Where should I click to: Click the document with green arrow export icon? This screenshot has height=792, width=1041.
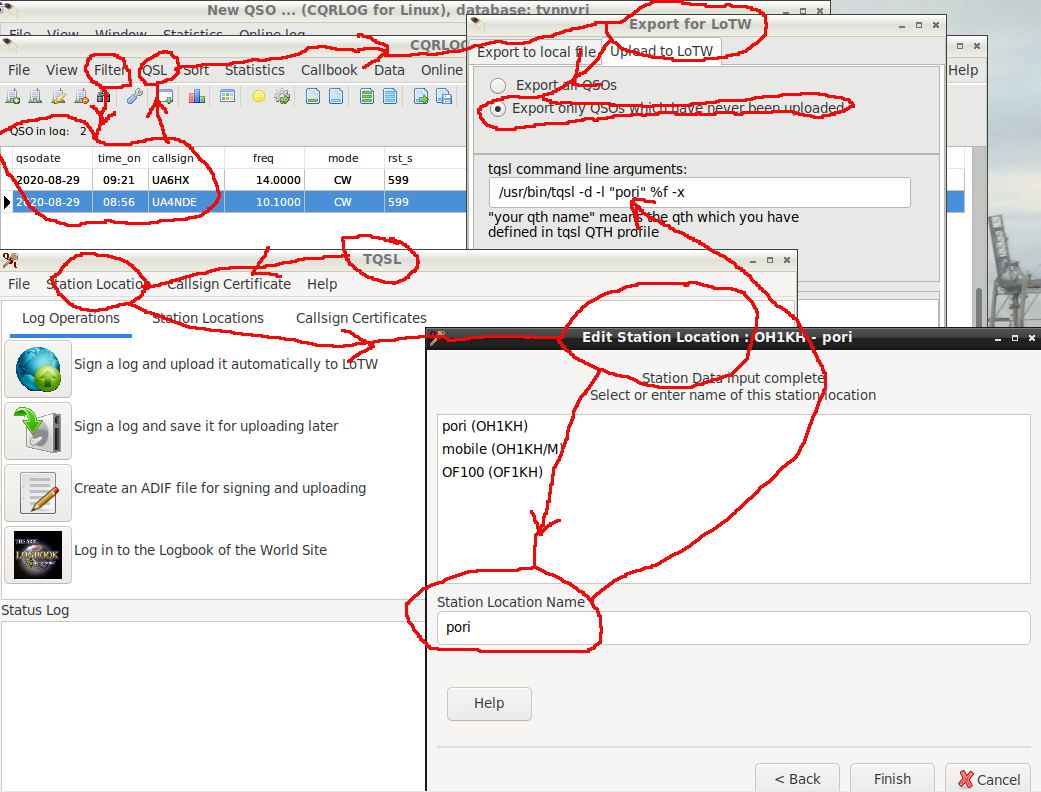click(421, 97)
